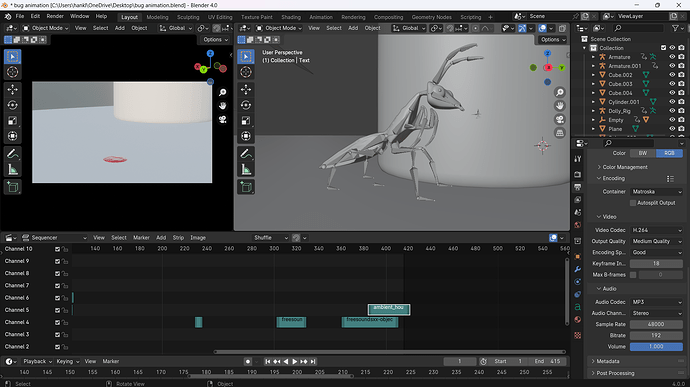The image size is (690, 387).
Task: Toggle Channel 10 mute checkbox
Action: coord(57,249)
